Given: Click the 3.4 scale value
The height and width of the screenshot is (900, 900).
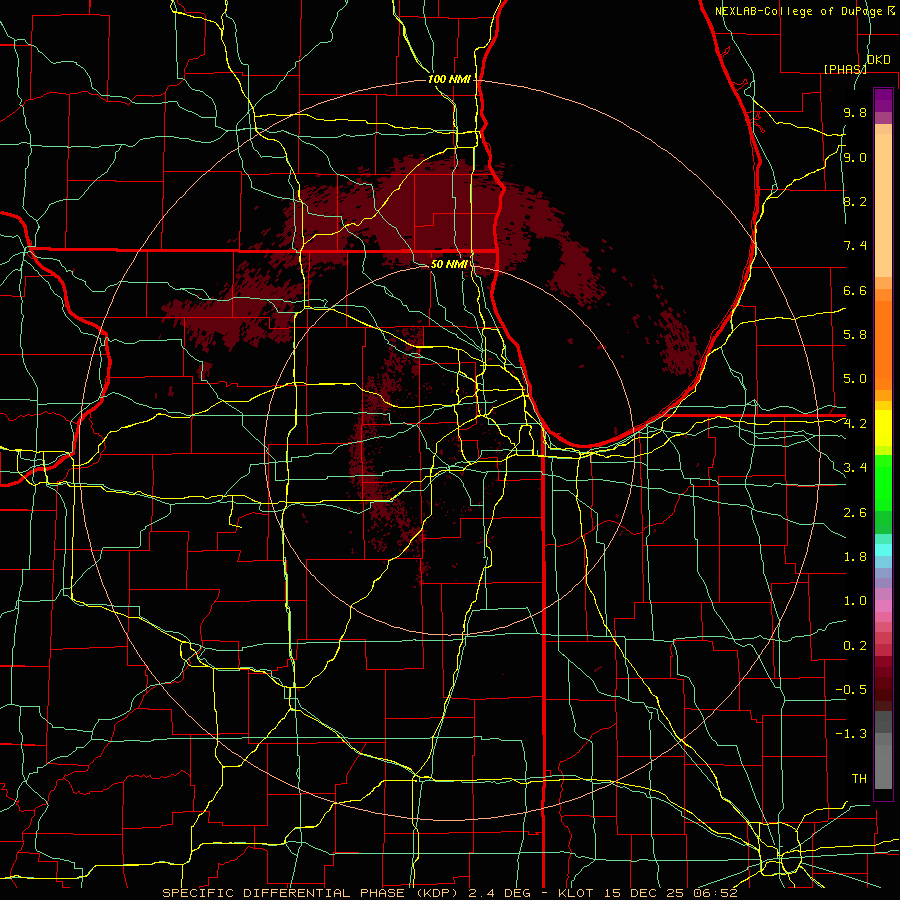Looking at the screenshot, I should [855, 468].
